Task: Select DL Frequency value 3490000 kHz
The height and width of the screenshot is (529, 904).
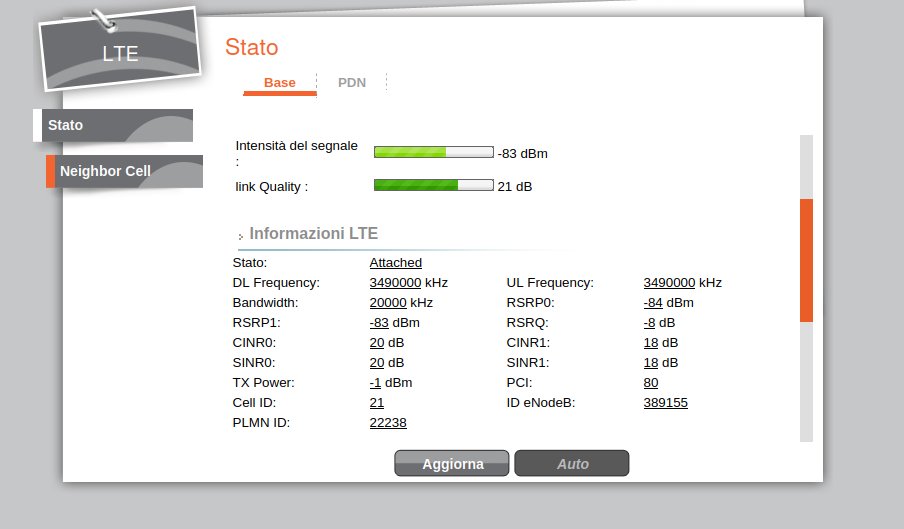Action: coord(409,283)
